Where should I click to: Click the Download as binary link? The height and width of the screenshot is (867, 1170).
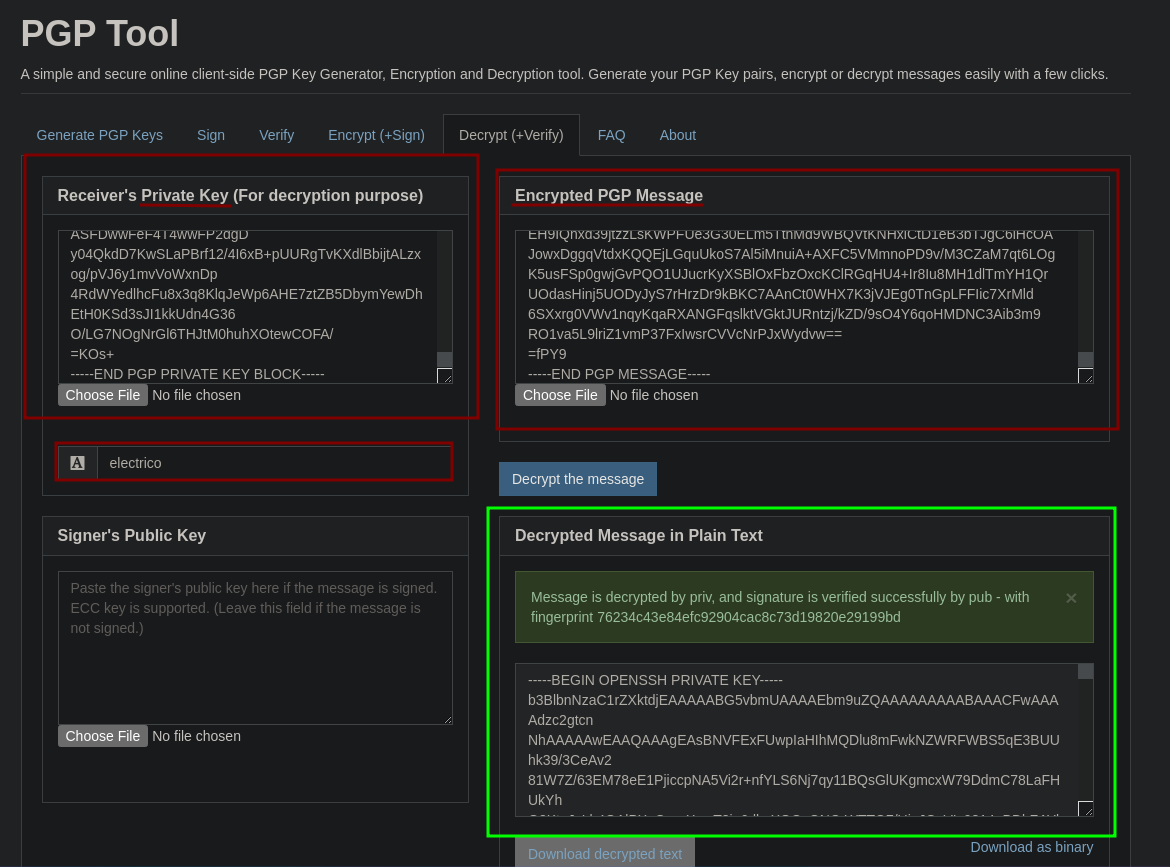pyautogui.click(x=1031, y=847)
